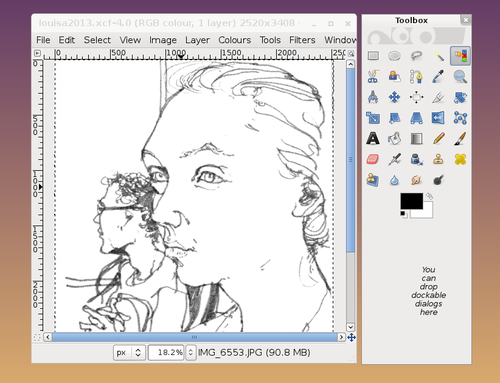The height and width of the screenshot is (383, 500).
Task: Select the Clone stamp tool
Action: (438, 159)
